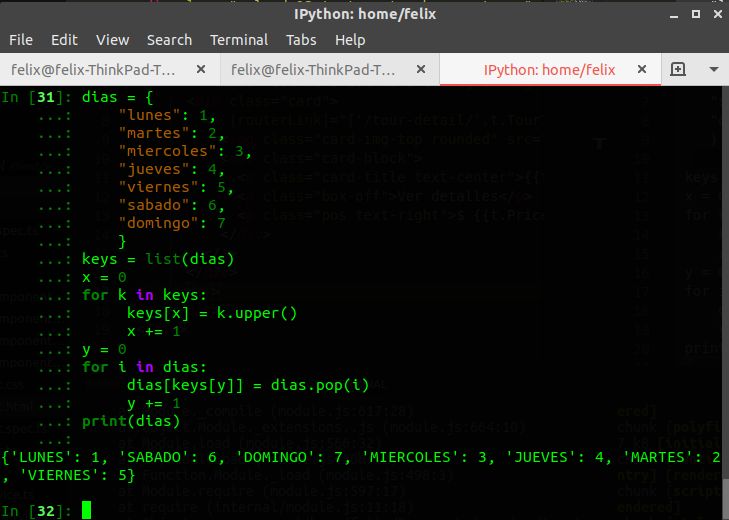
Task: Click the 'MIERCOLES': 3 output entry
Action: (x=423, y=457)
